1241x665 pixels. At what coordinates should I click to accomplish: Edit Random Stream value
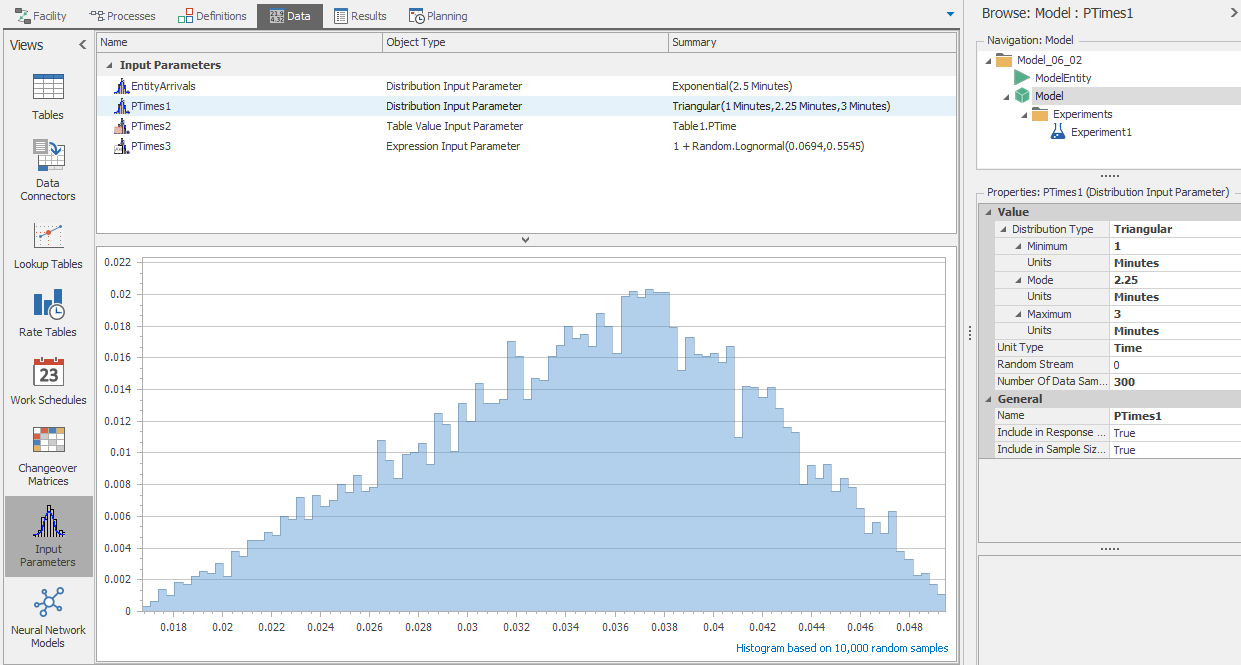click(1175, 365)
